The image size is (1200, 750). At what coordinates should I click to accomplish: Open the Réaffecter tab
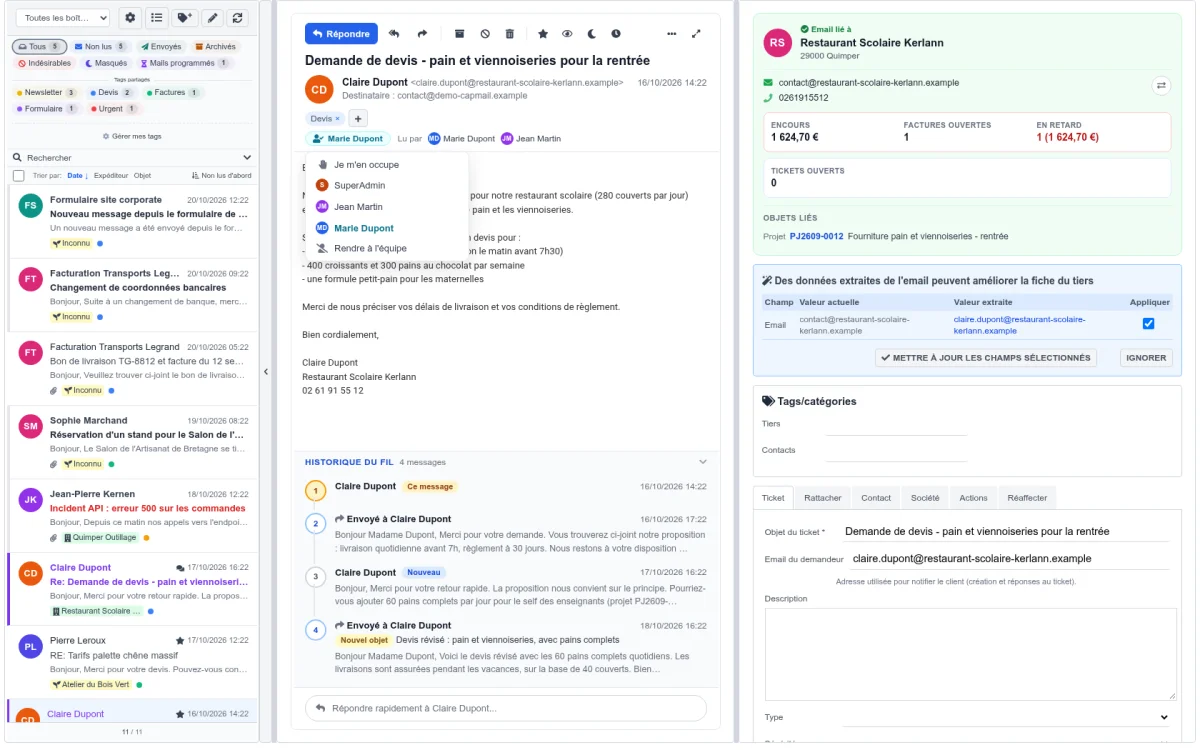(x=1027, y=498)
